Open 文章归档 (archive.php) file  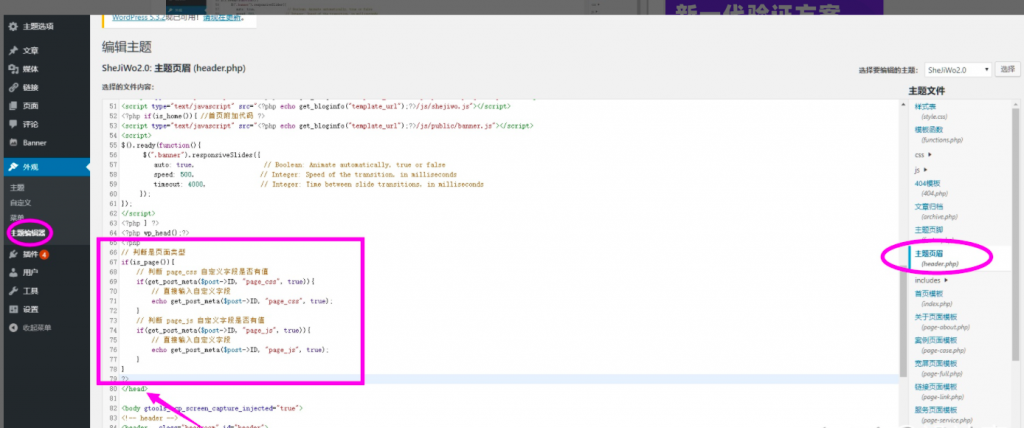(936, 211)
